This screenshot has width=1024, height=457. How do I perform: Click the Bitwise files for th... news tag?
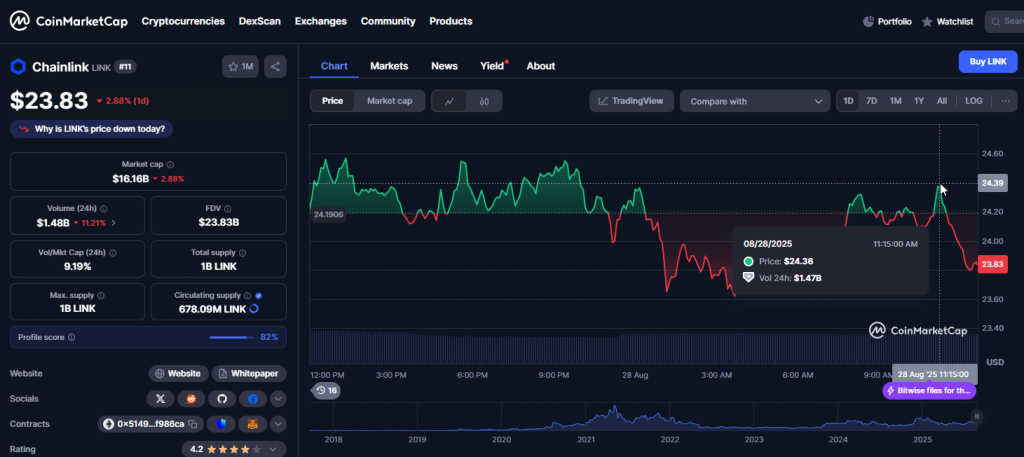coord(929,390)
